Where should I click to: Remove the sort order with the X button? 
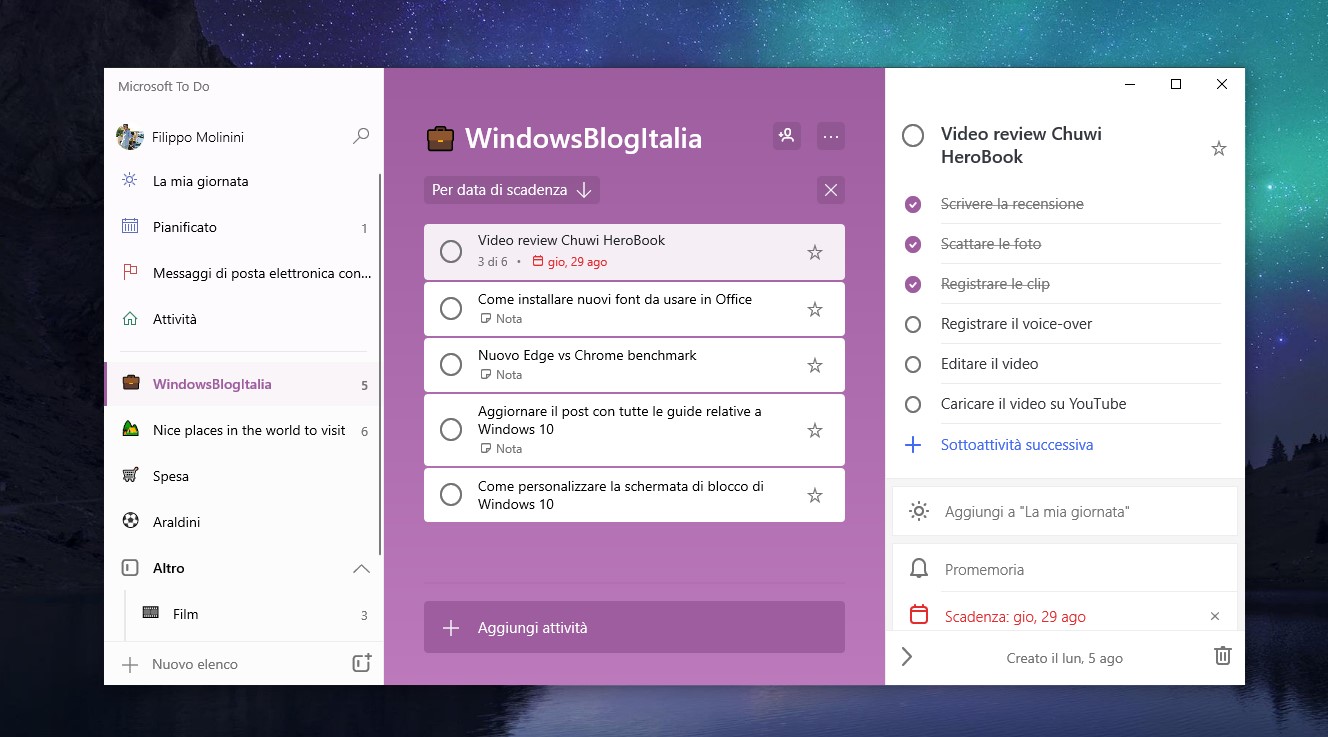[830, 190]
